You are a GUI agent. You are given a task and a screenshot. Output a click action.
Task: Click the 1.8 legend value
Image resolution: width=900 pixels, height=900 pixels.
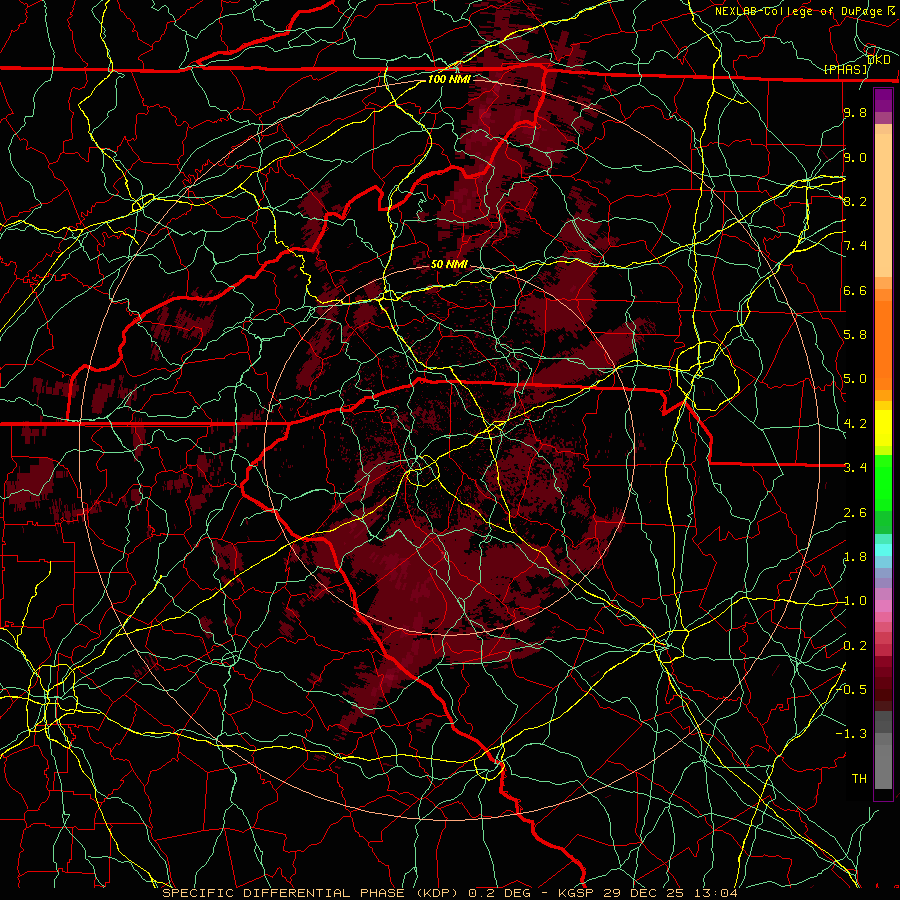(x=855, y=557)
